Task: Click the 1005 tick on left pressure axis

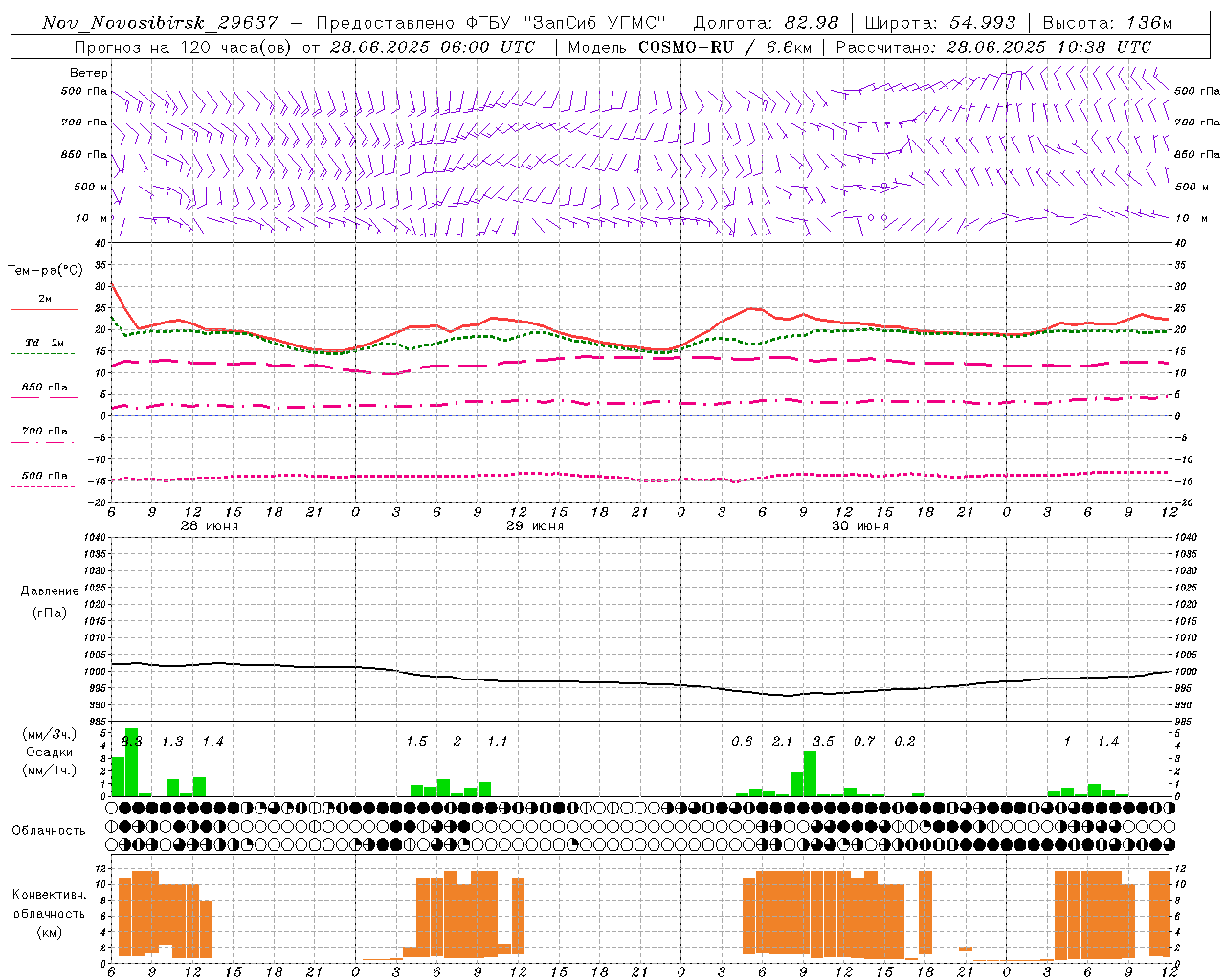Action: pyautogui.click(x=95, y=655)
